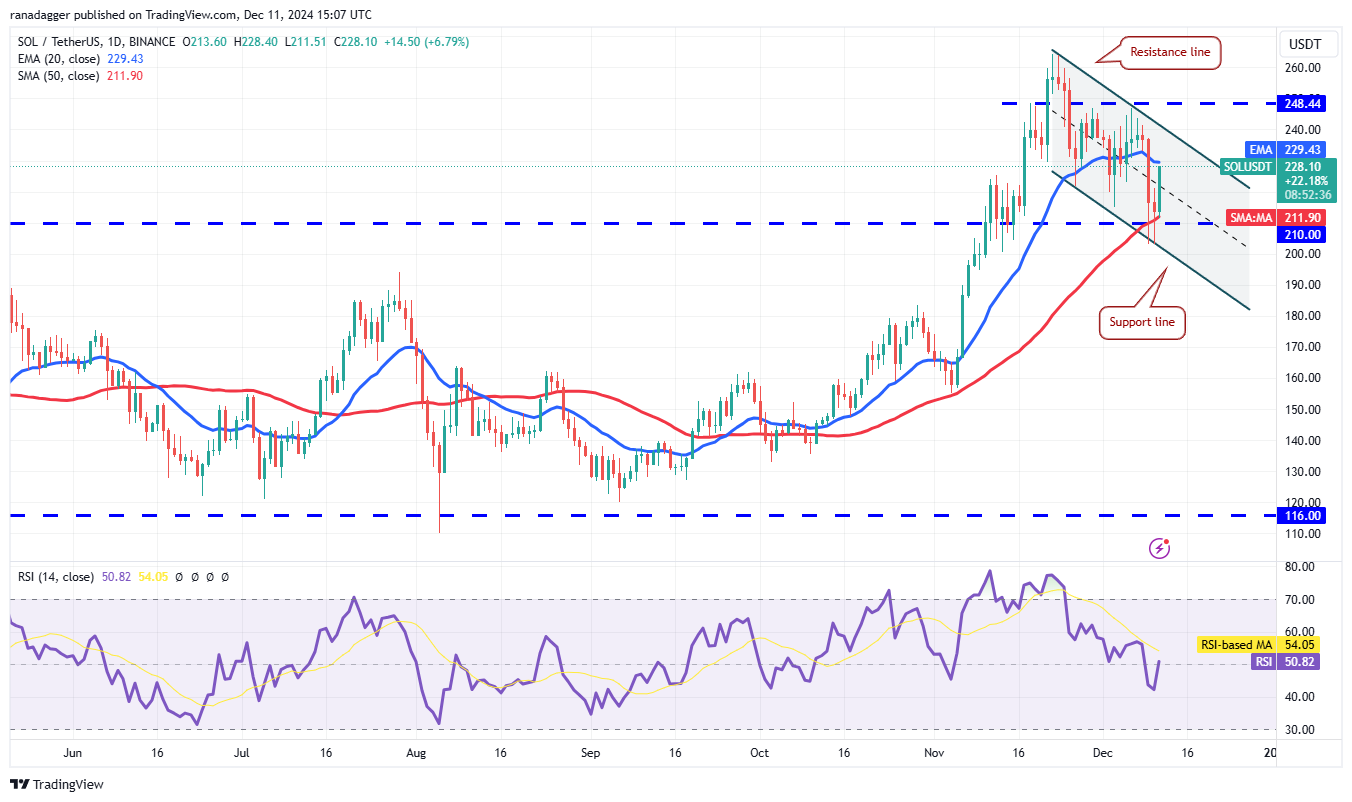Click the Oct date label

(760, 753)
